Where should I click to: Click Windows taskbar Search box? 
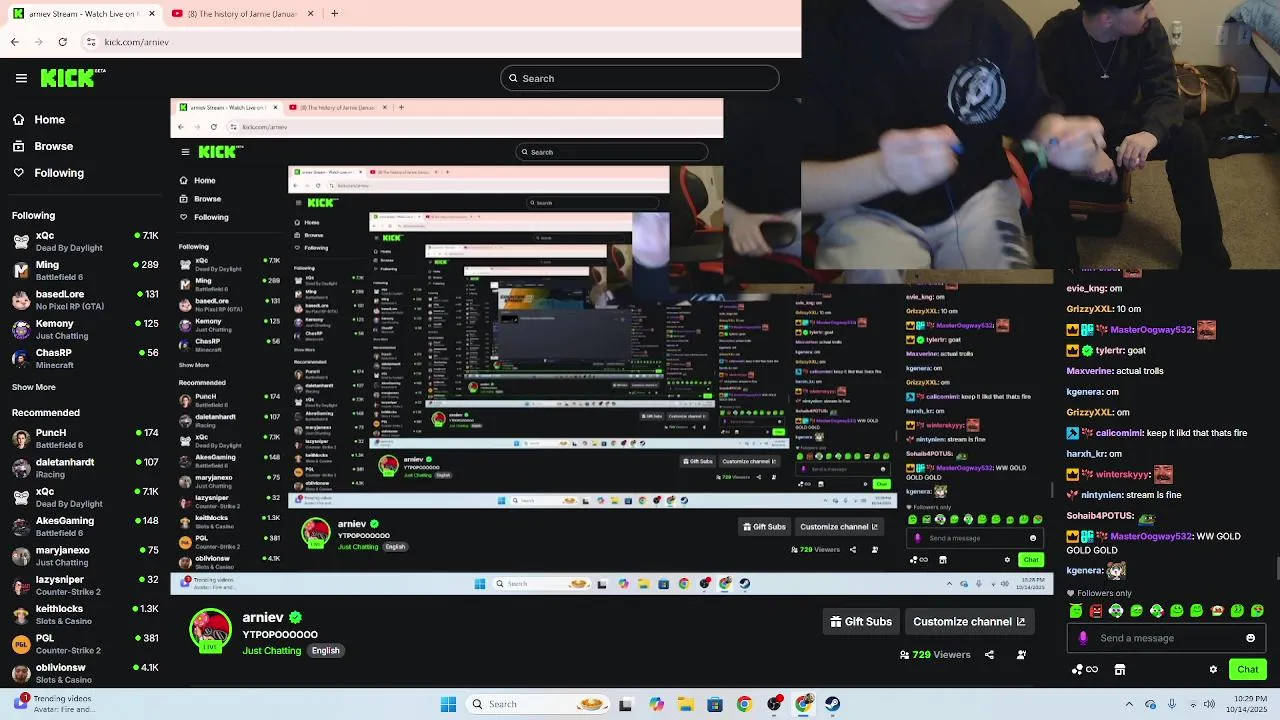click(538, 704)
